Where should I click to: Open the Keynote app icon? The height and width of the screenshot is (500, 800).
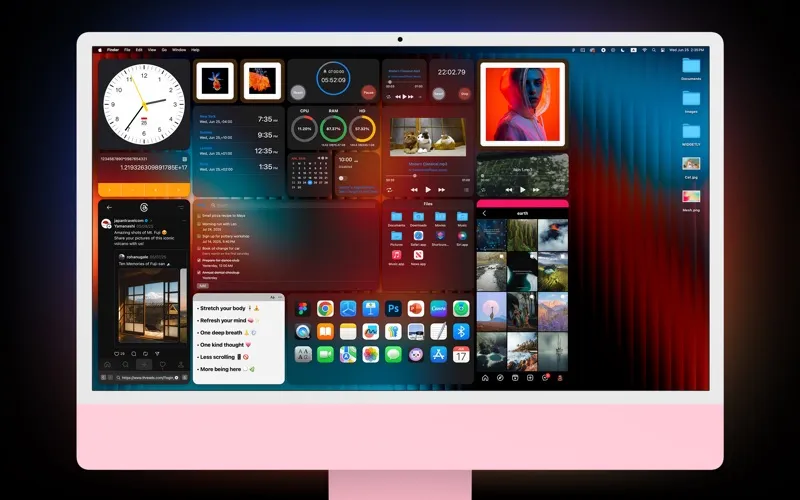coord(370,309)
